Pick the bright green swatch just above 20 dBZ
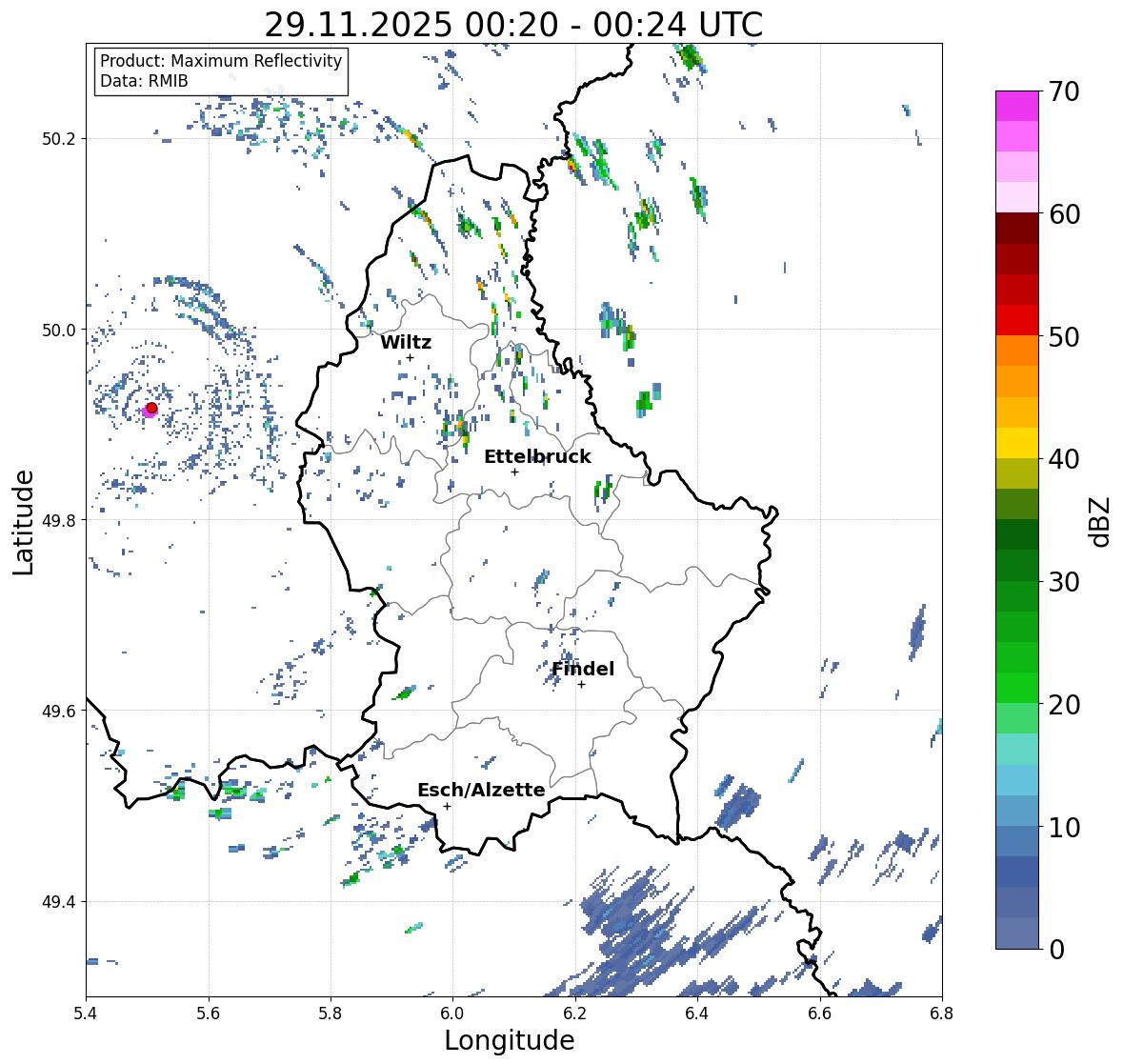Screen dimensions: 1123x1064 click(1017, 688)
